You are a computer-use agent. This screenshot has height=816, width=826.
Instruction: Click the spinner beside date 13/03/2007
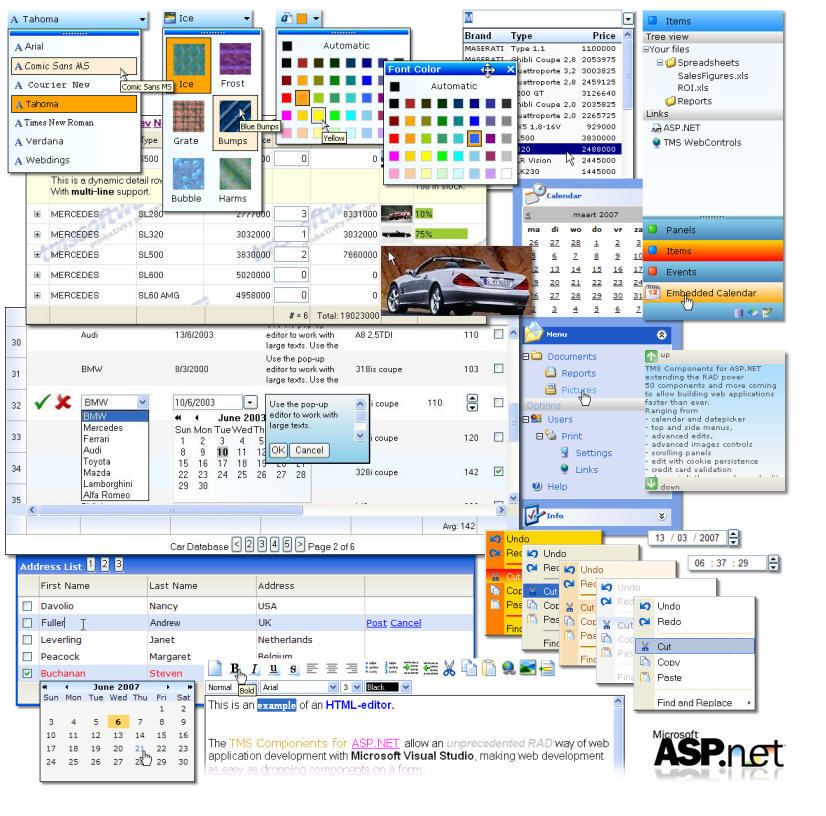(x=733, y=538)
